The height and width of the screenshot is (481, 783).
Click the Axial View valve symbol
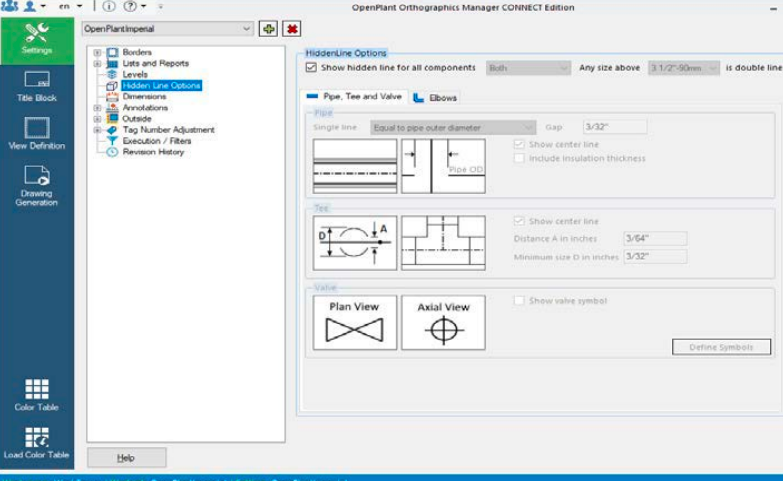coord(443,323)
